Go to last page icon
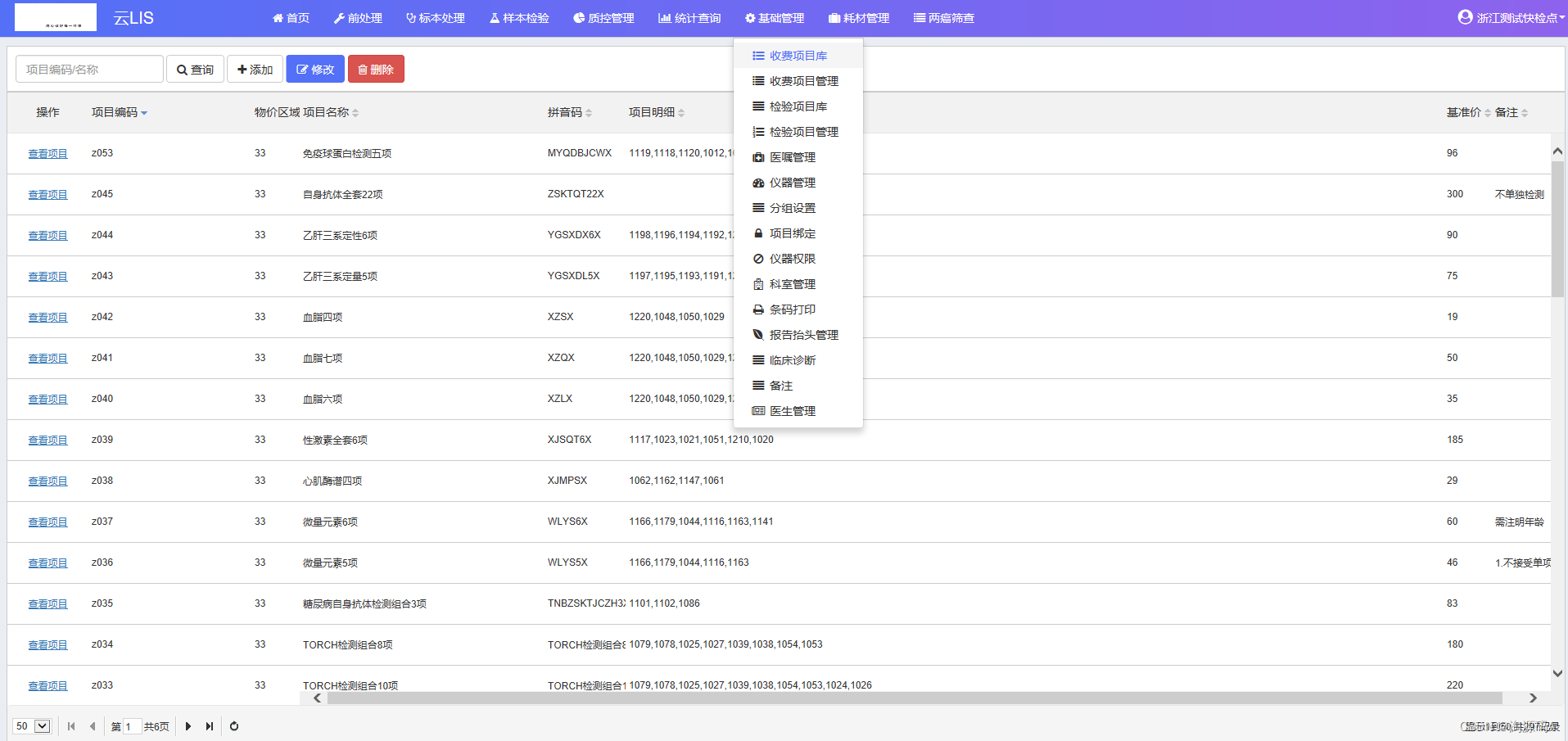The image size is (1568, 741). coord(210,726)
